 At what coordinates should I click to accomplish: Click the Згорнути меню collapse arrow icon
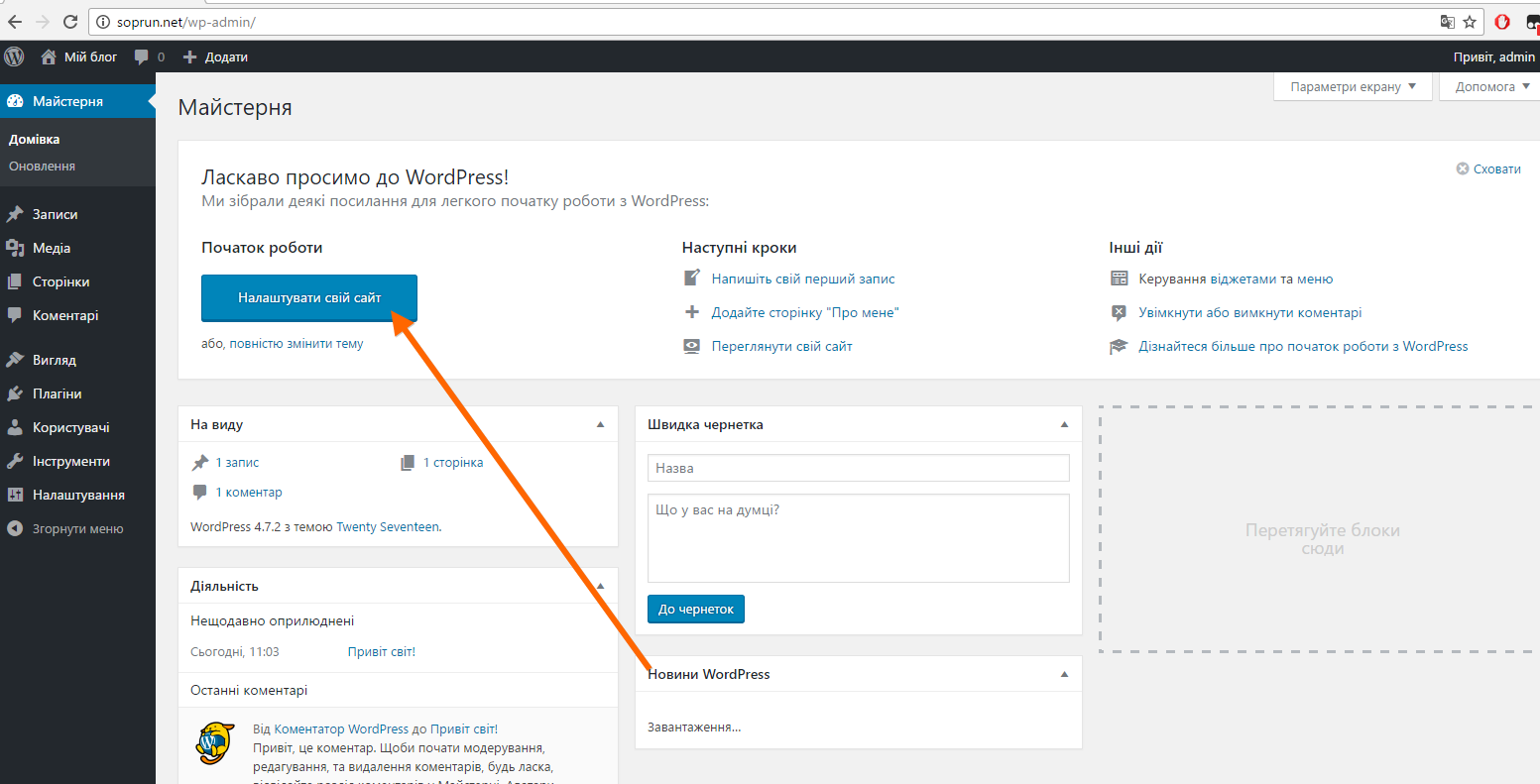[x=15, y=528]
